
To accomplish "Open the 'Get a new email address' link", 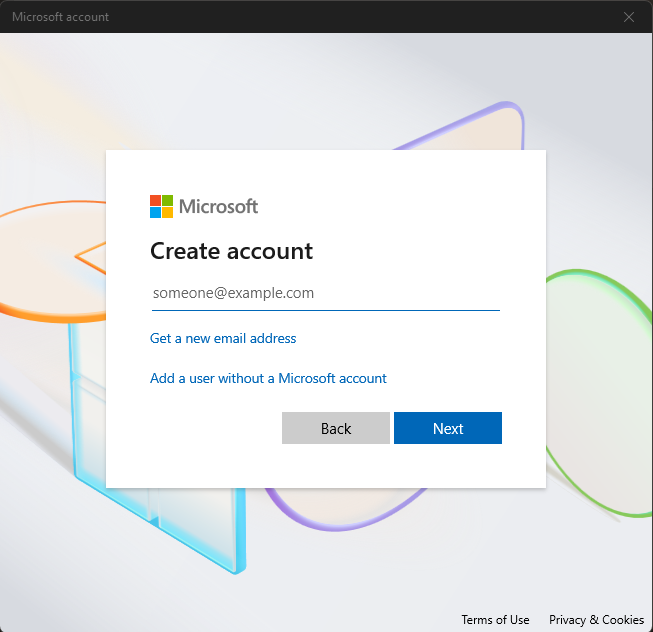I will coord(223,338).
